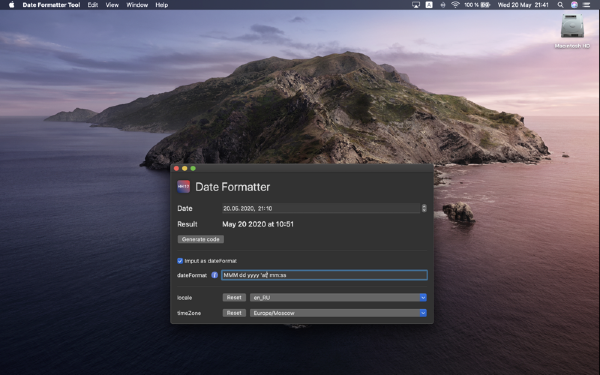Image resolution: width=600 pixels, height=375 pixels.
Task: Close the Date Formatter window
Action: point(176,168)
